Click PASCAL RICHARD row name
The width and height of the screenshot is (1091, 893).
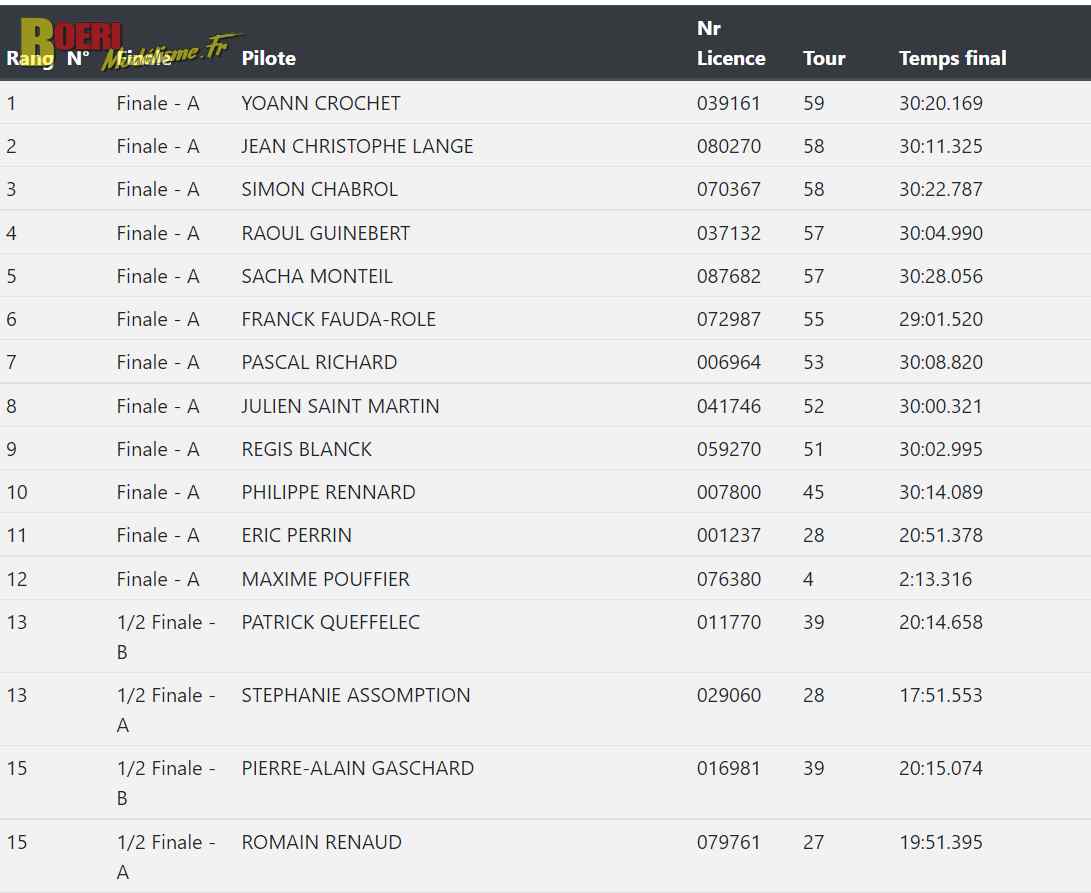319,362
